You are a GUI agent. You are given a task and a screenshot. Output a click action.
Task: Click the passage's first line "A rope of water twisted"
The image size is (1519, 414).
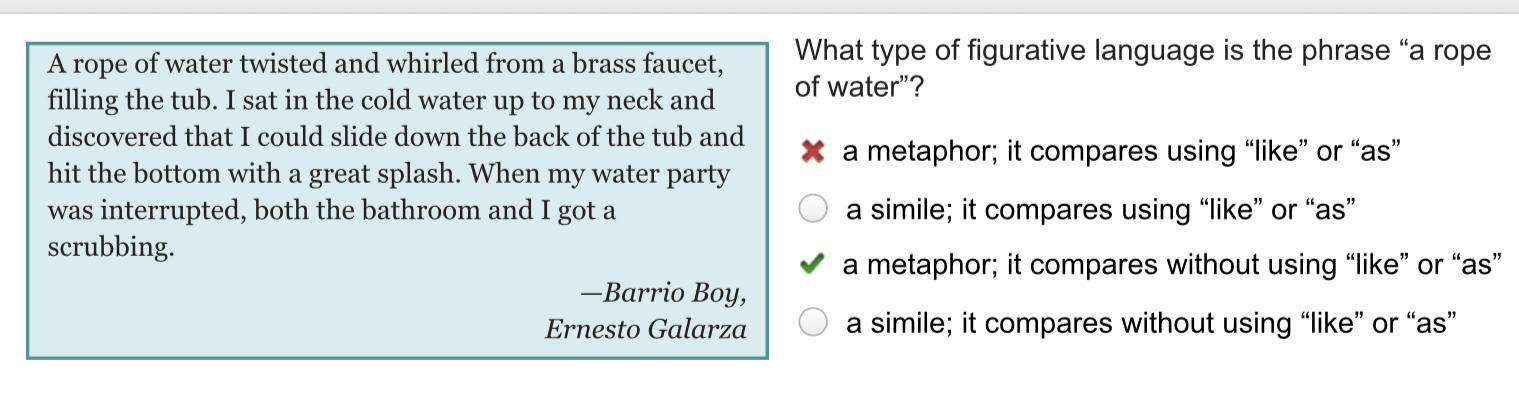384,65
